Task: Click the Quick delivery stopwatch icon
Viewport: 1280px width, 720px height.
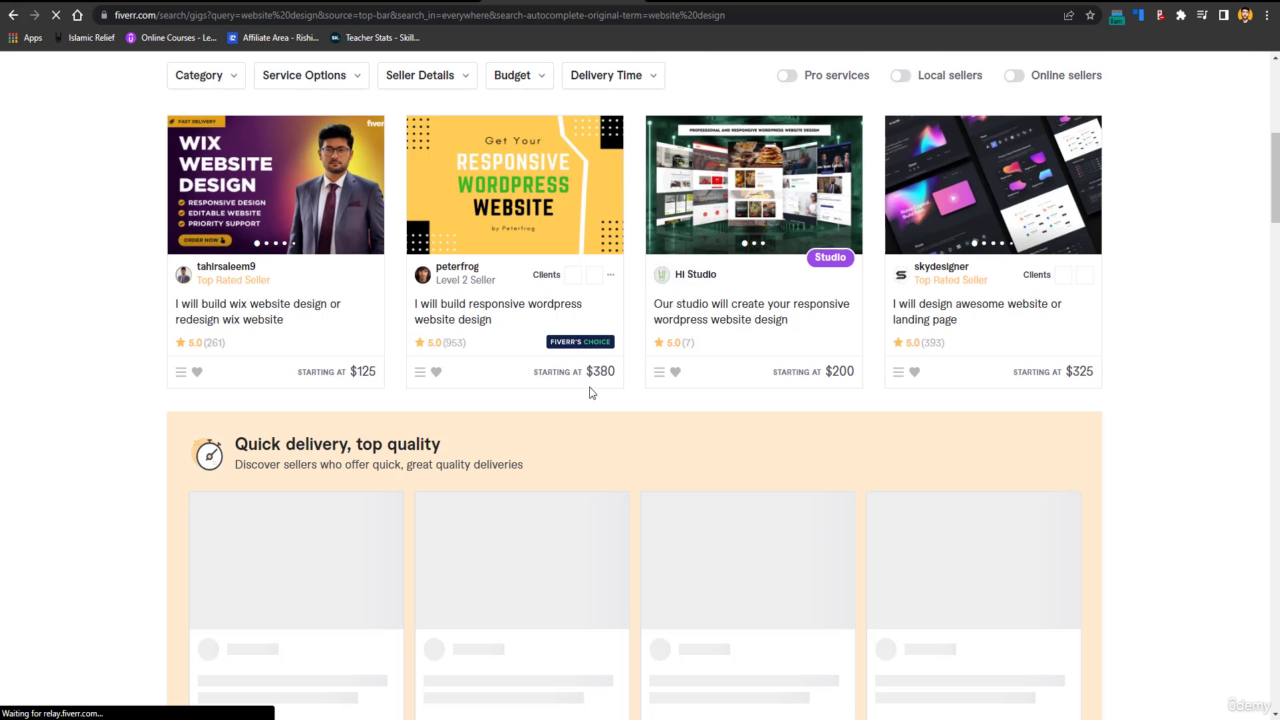Action: (x=208, y=454)
